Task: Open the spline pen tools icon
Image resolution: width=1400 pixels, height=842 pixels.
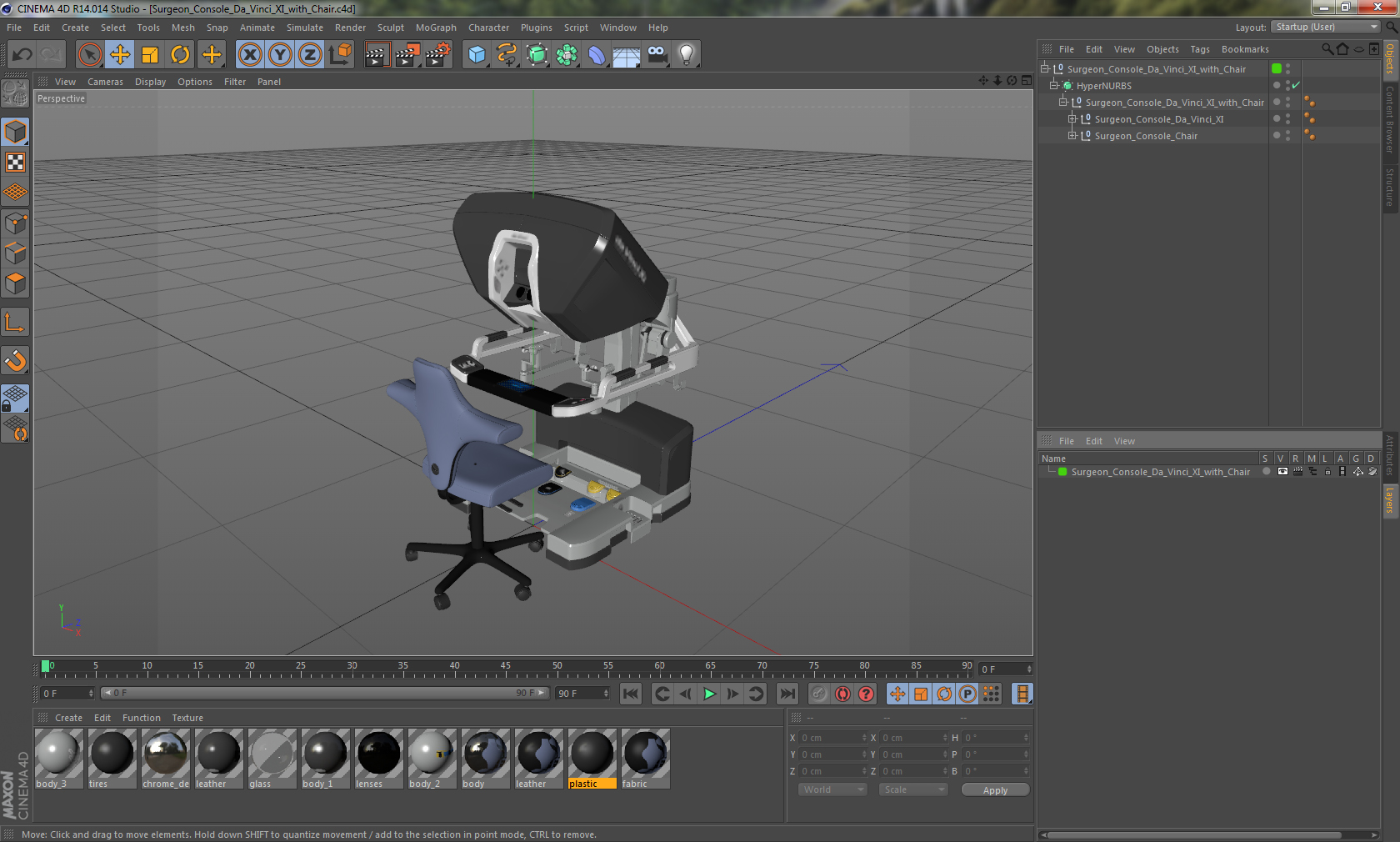Action: [x=507, y=55]
